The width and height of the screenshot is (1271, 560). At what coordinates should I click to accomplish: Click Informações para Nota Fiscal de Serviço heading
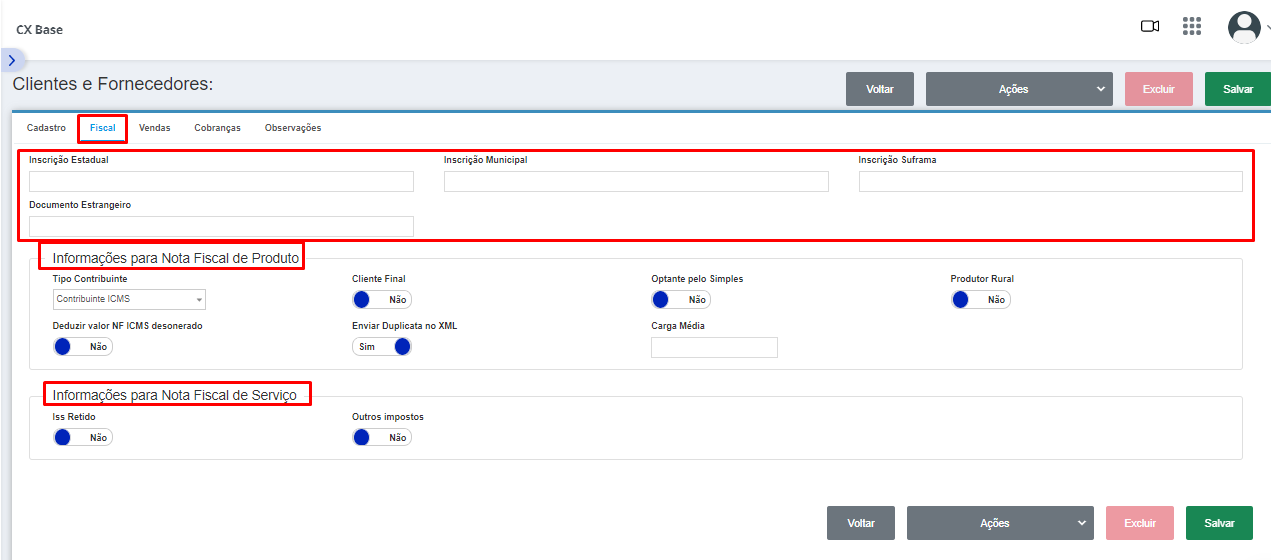click(174, 395)
